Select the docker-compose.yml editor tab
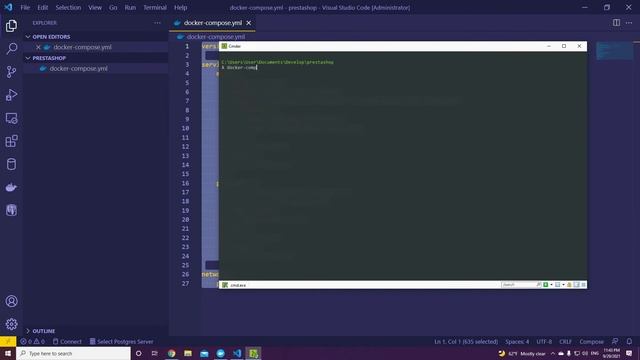 tap(213, 23)
